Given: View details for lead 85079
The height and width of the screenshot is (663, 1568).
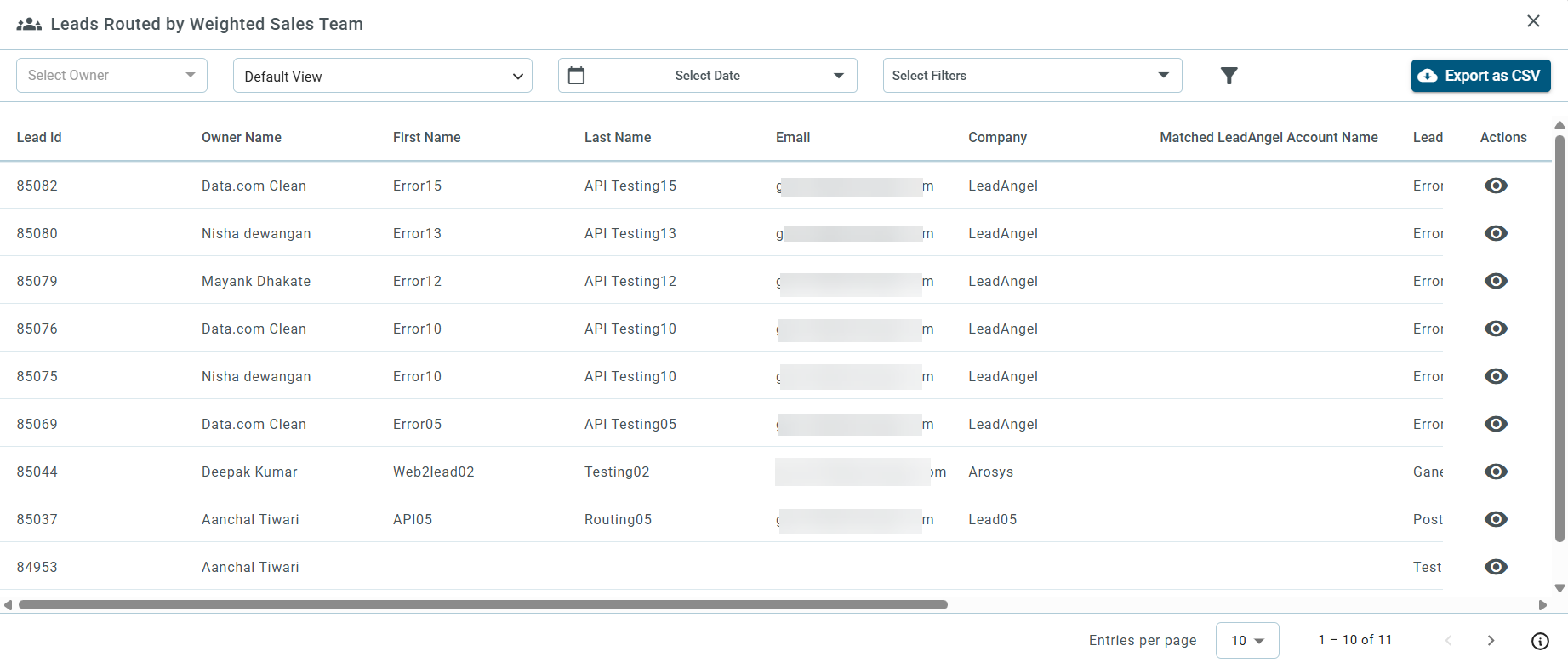Looking at the screenshot, I should point(1496,281).
